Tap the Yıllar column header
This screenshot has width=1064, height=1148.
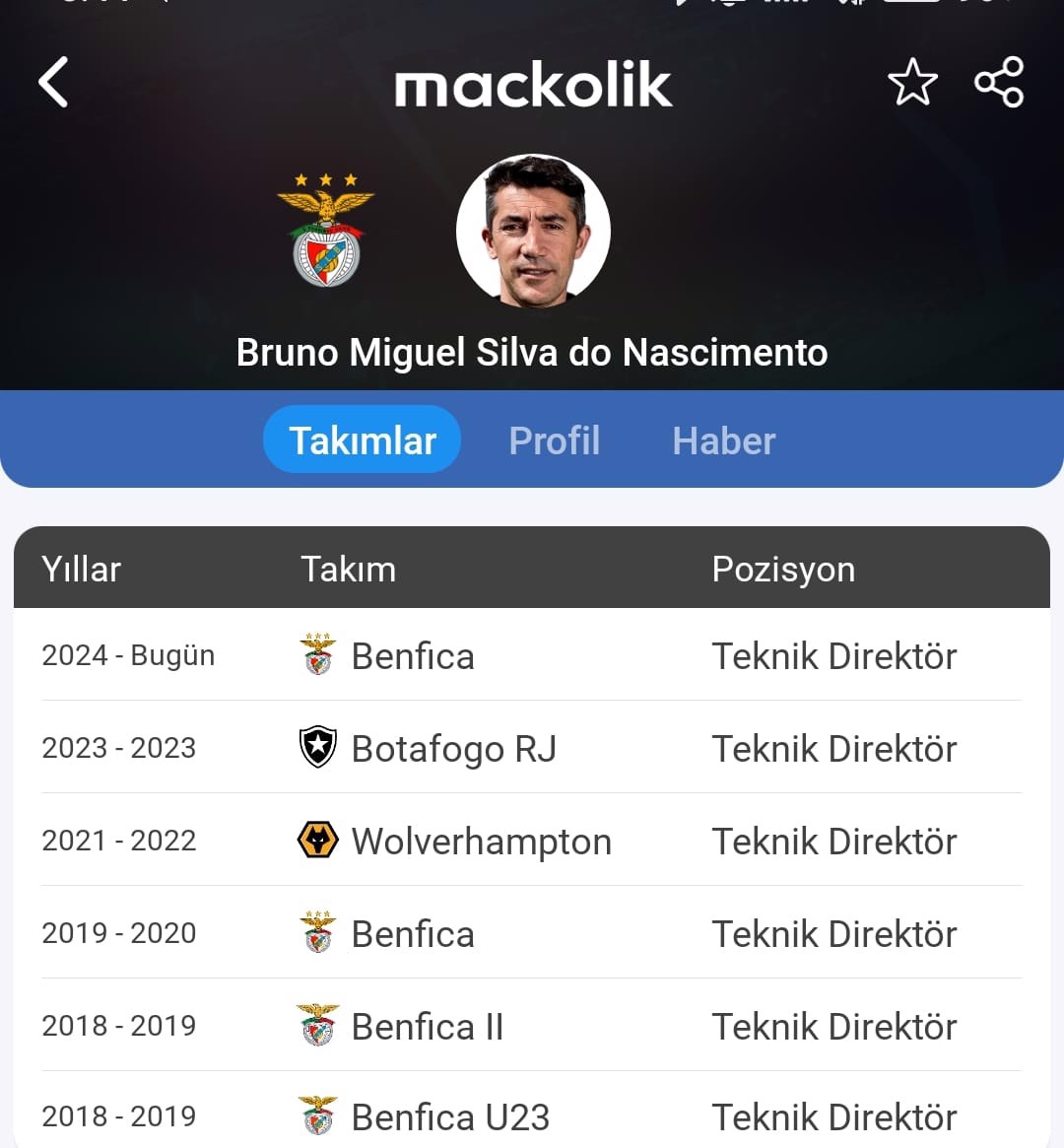pos(82,570)
